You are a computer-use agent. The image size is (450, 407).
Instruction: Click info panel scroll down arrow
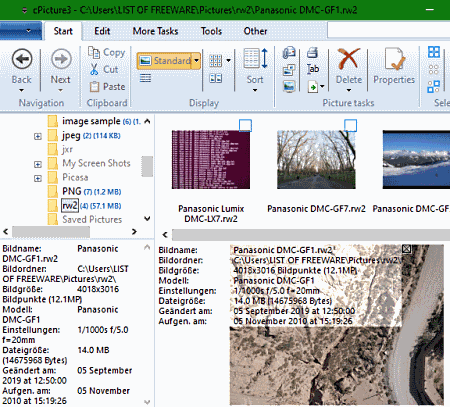pos(147,402)
